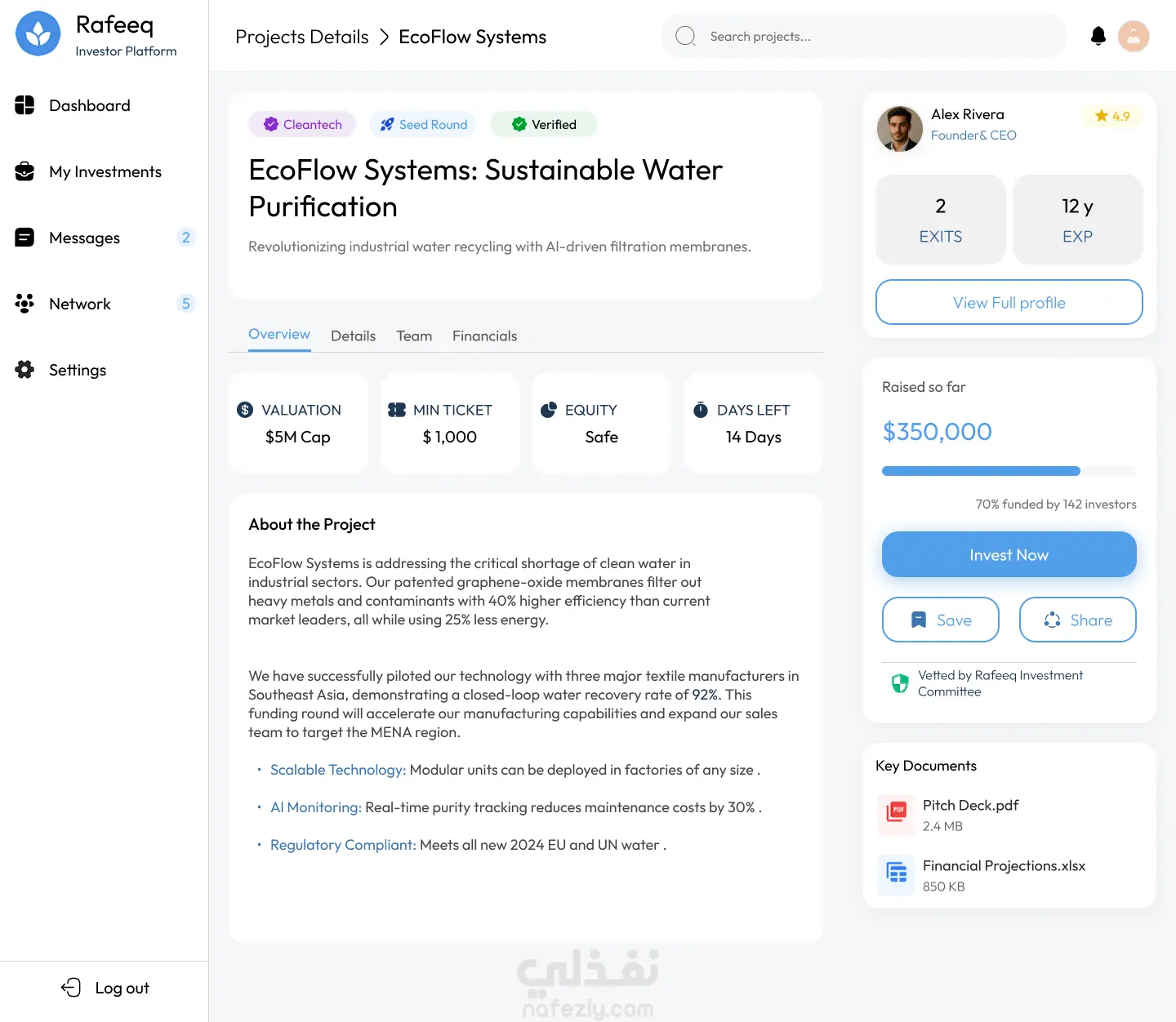Click the My Investments briefcase icon
This screenshot has height=1022, width=1176.
[25, 171]
